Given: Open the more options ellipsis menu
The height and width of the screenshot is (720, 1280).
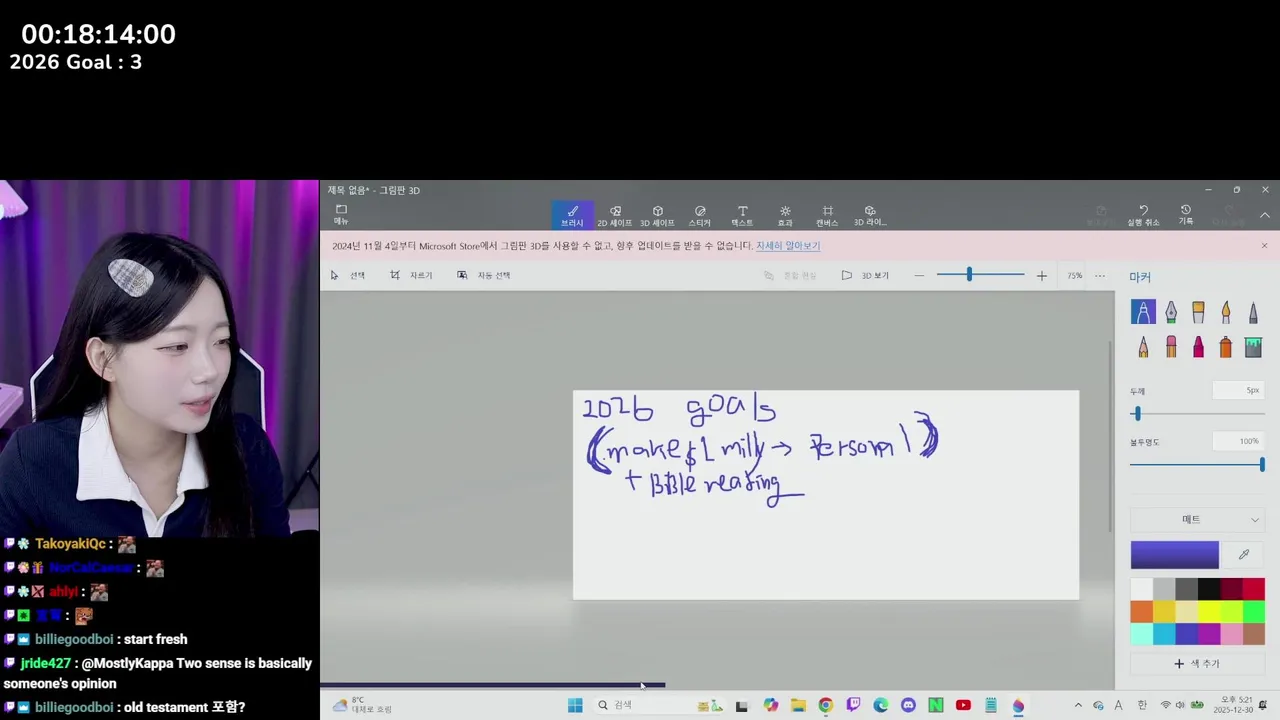Looking at the screenshot, I should coord(1100,275).
